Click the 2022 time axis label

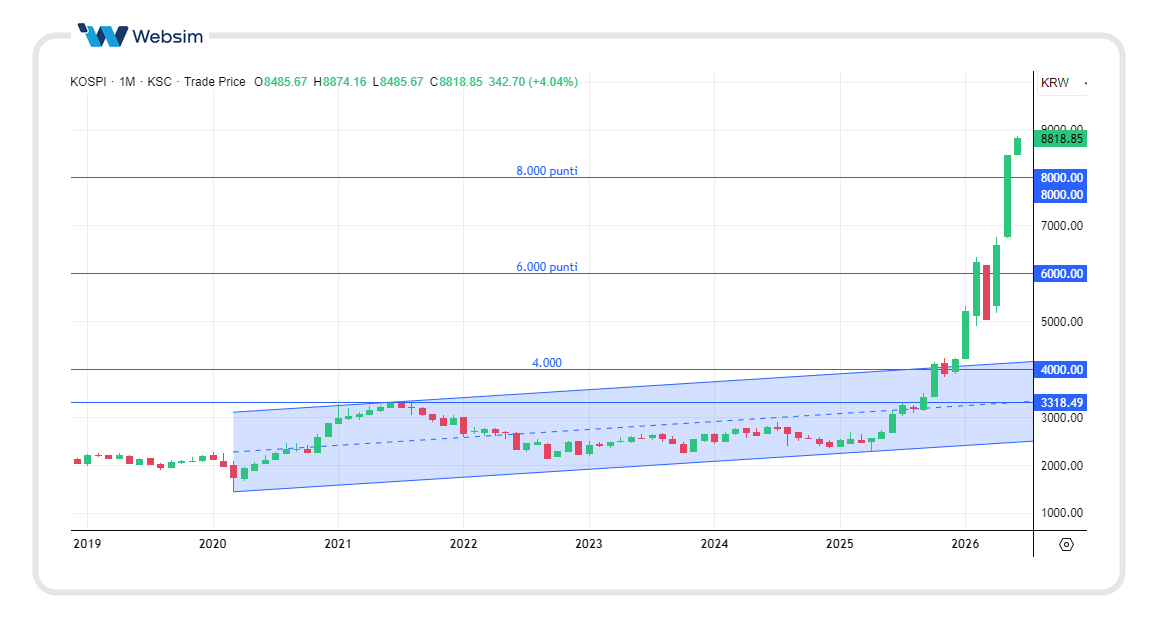pyautogui.click(x=463, y=544)
